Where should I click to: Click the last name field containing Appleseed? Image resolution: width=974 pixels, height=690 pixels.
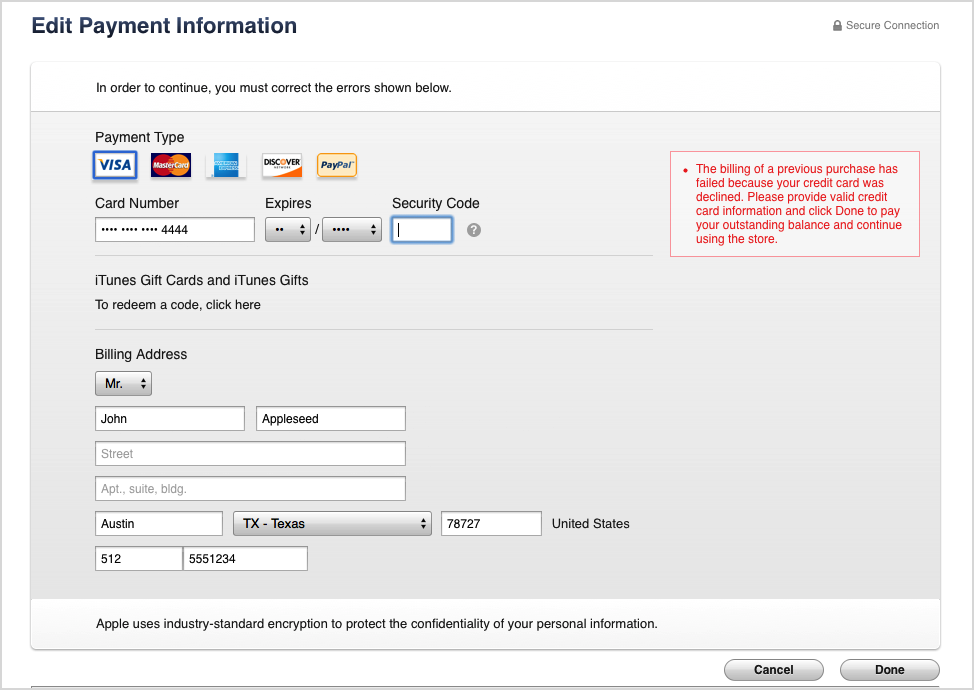331,419
